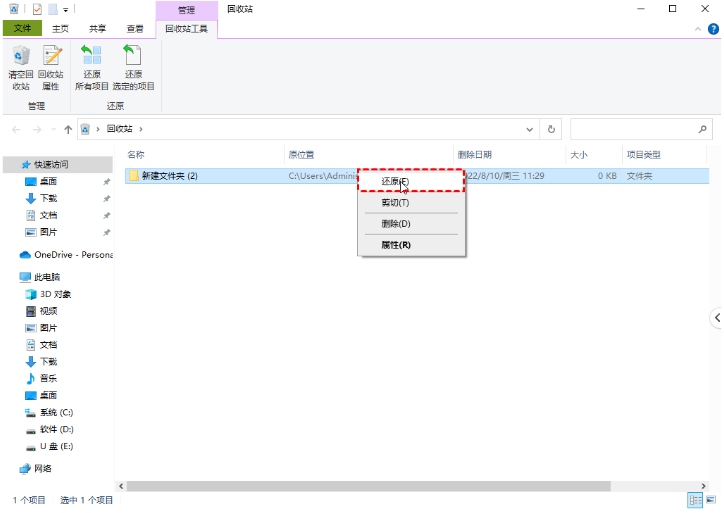Click the quick access new folder icon

click(53, 9)
